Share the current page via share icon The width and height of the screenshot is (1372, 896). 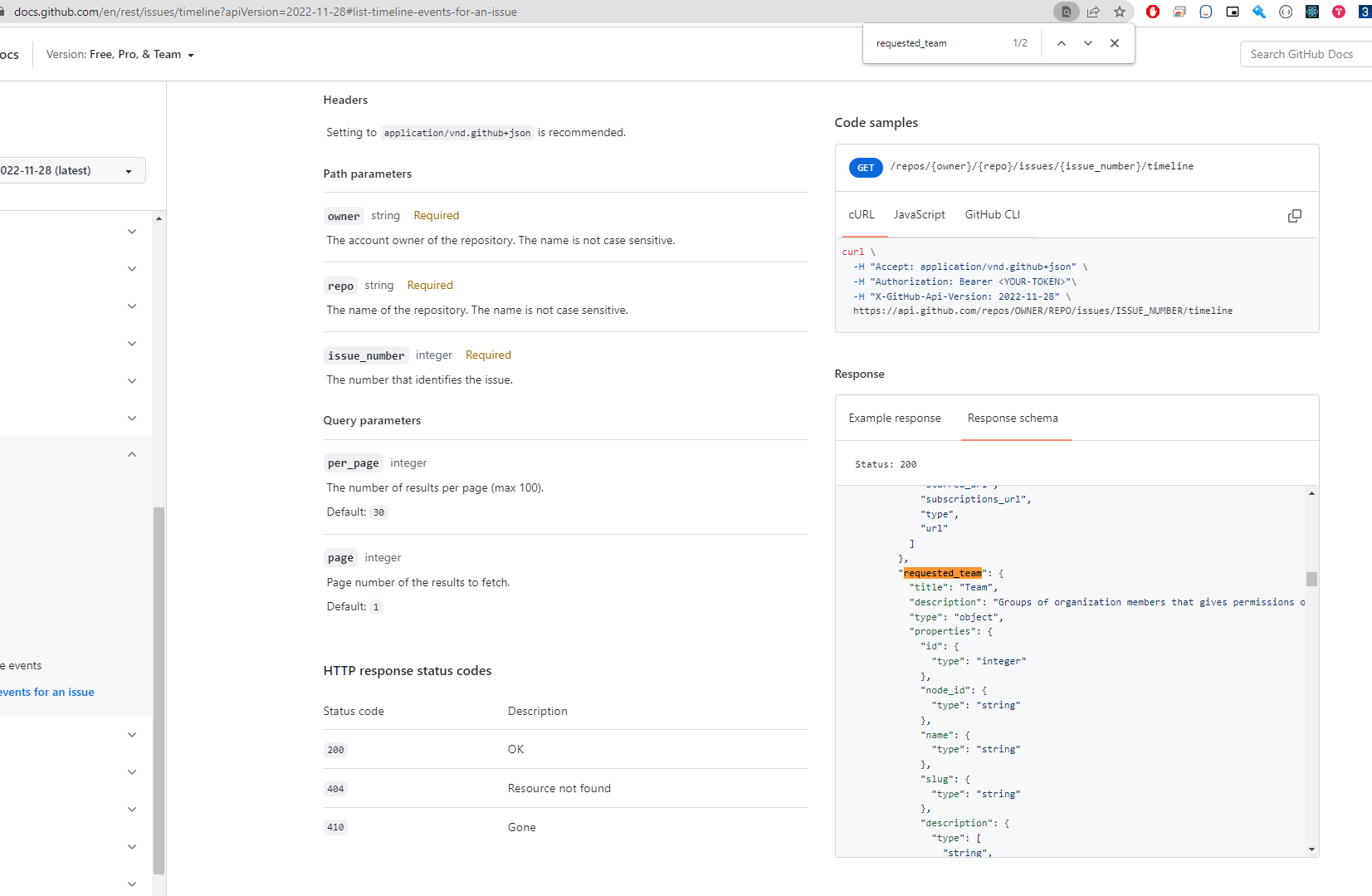point(1093,12)
